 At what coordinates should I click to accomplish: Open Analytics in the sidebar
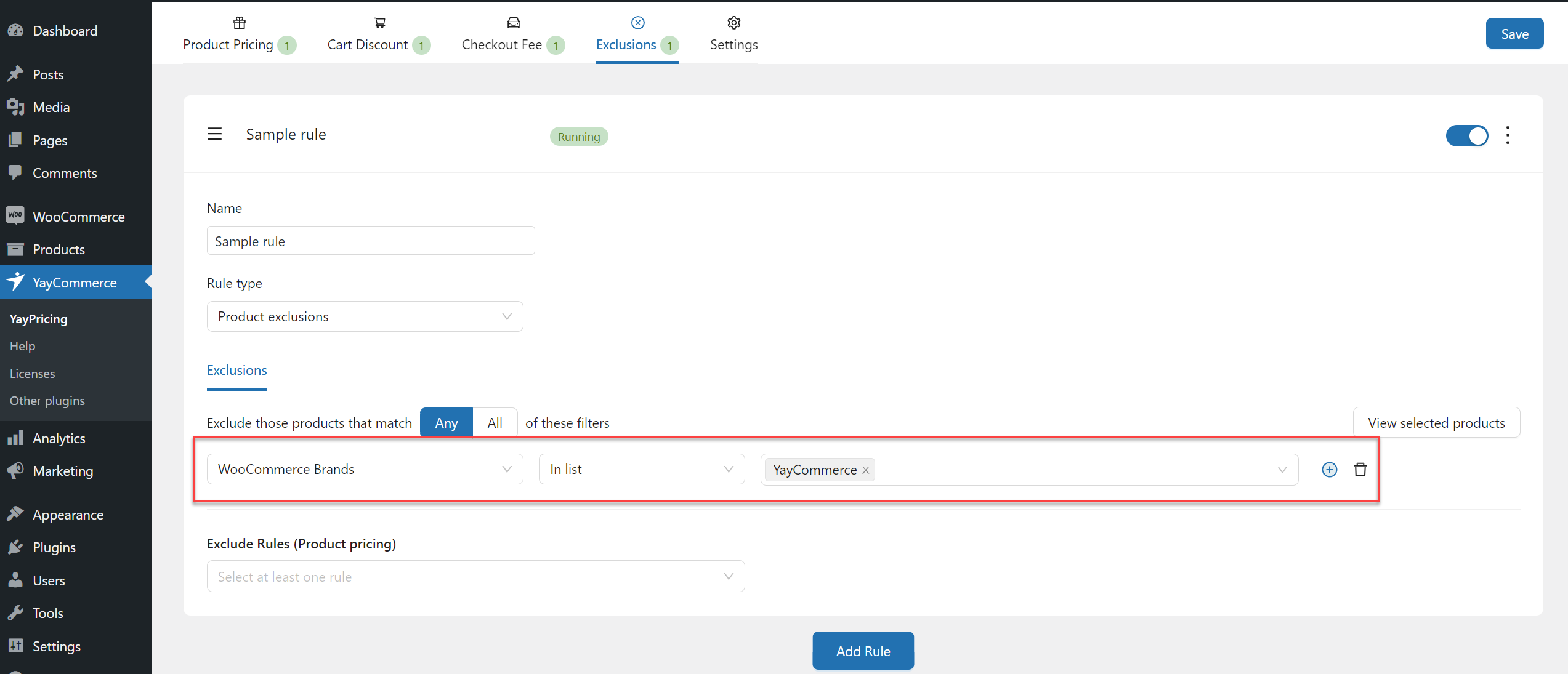pos(59,438)
